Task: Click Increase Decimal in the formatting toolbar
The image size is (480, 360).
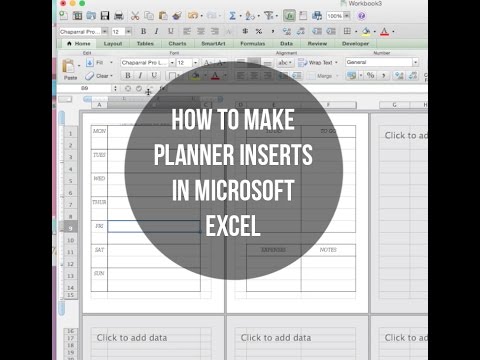Action: coord(286,31)
